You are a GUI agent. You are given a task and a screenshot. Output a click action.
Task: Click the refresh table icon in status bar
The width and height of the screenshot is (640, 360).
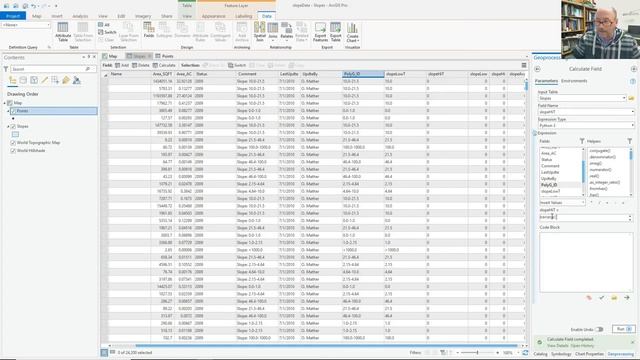[525, 353]
